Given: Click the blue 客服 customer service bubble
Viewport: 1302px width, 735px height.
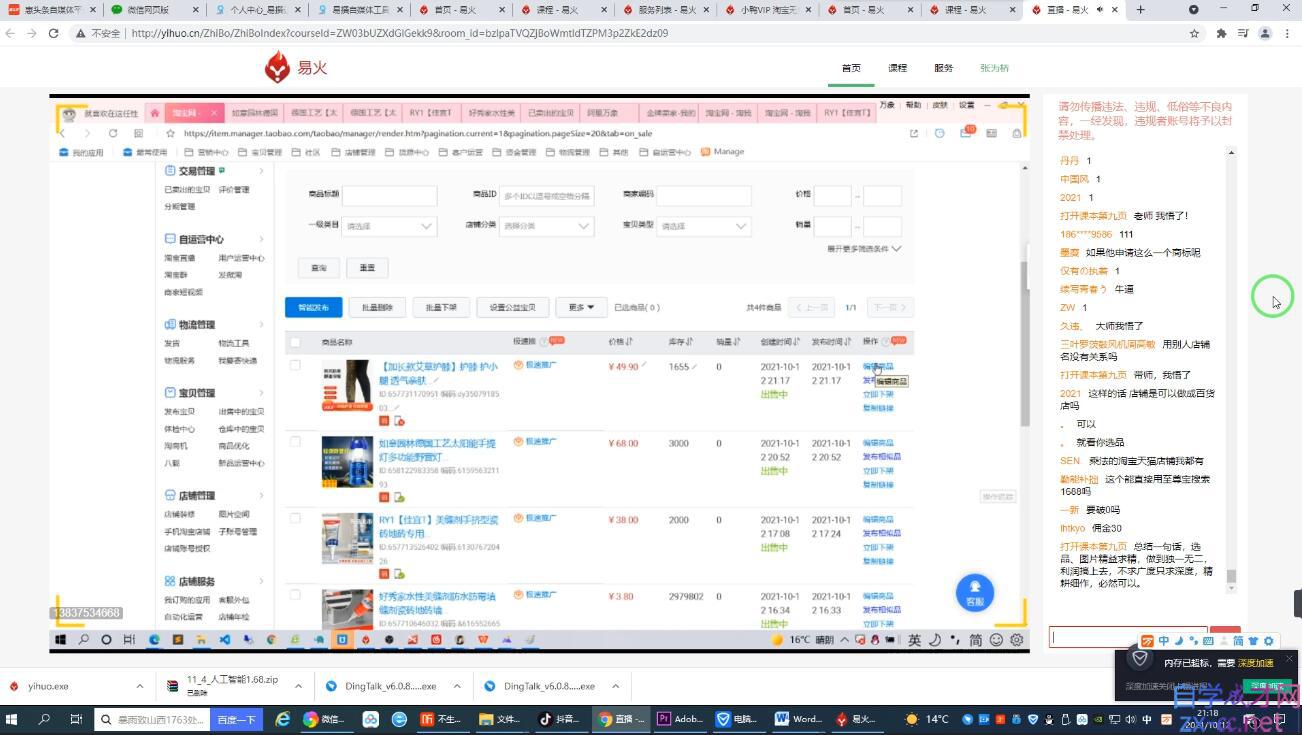Looking at the screenshot, I should [974, 593].
